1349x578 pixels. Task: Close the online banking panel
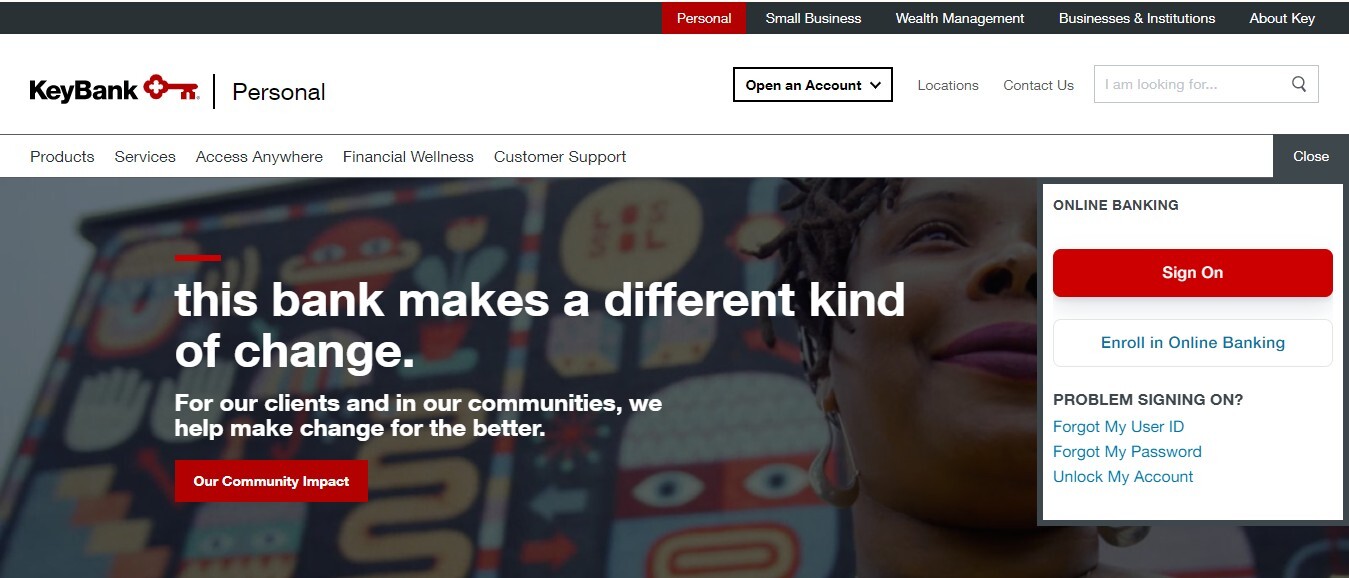(1311, 156)
